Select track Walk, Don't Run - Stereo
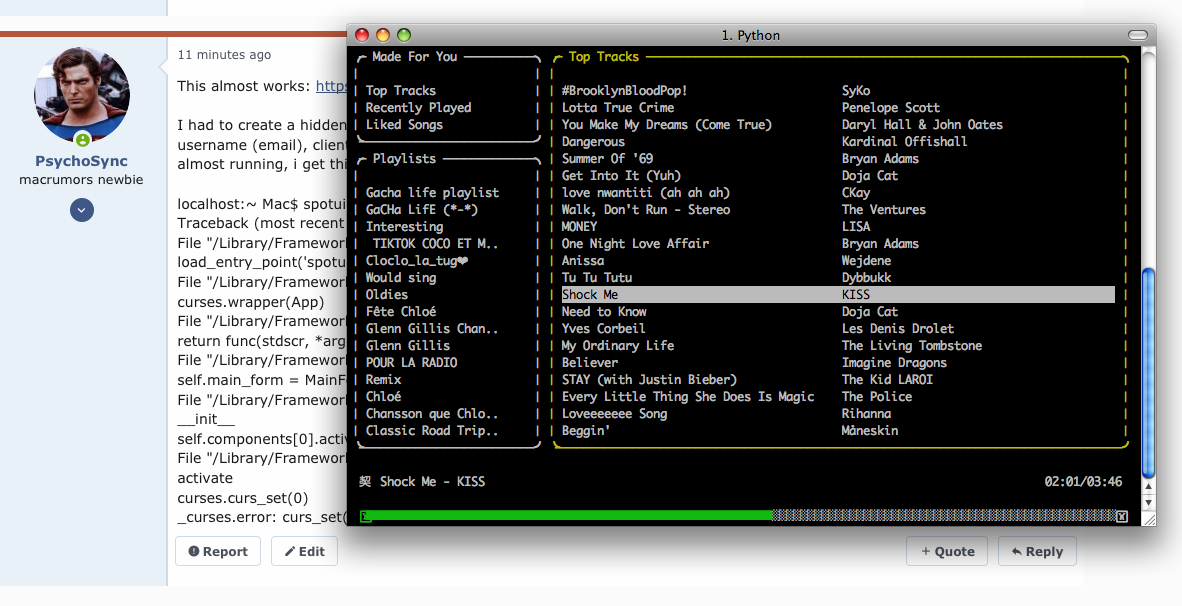Image resolution: width=1182 pixels, height=606 pixels. [645, 210]
